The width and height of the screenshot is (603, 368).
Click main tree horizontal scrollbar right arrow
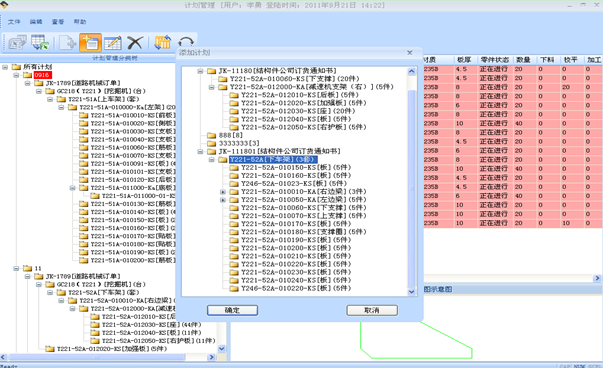(211, 357)
